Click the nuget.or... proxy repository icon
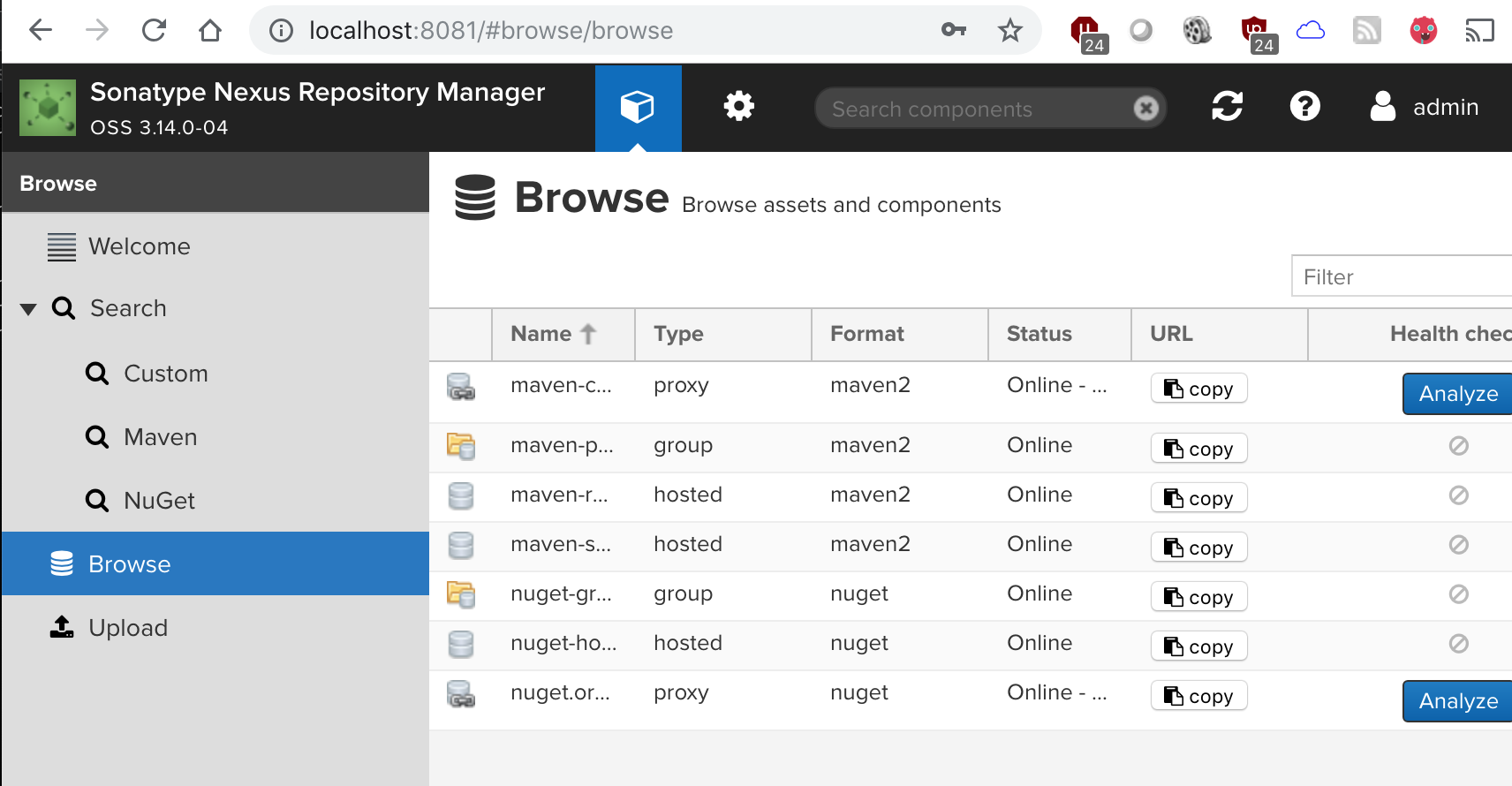Screen dimensions: 1512x786 coord(461,694)
